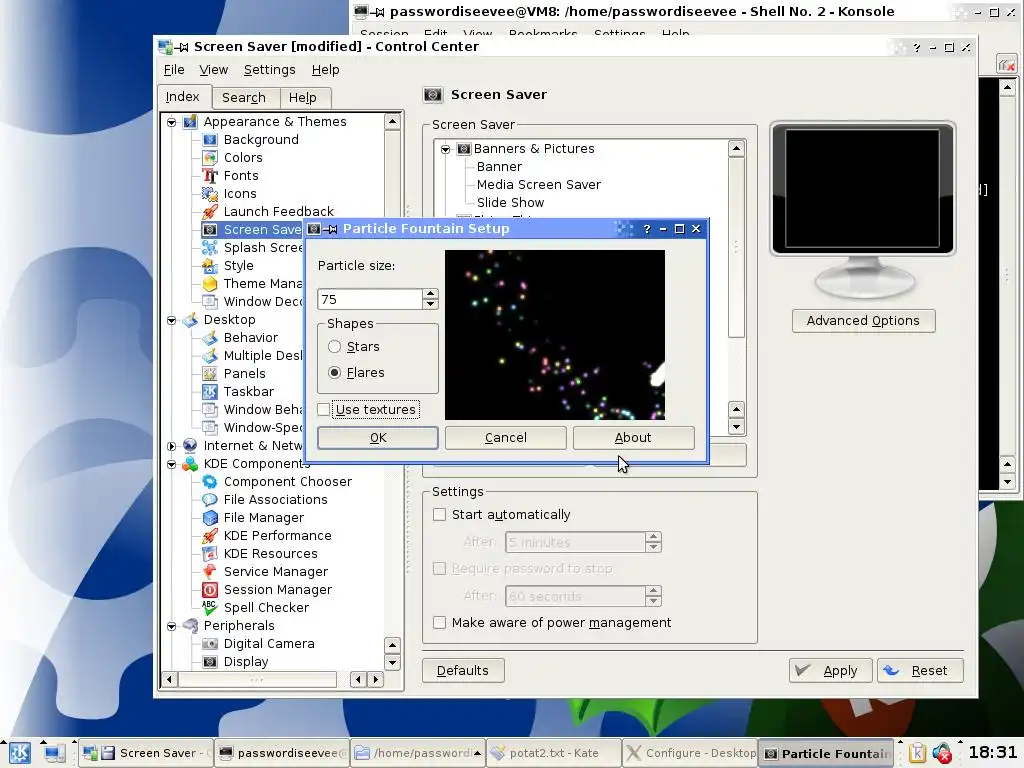
Task: Click the Session Manager icon
Action: click(210, 590)
